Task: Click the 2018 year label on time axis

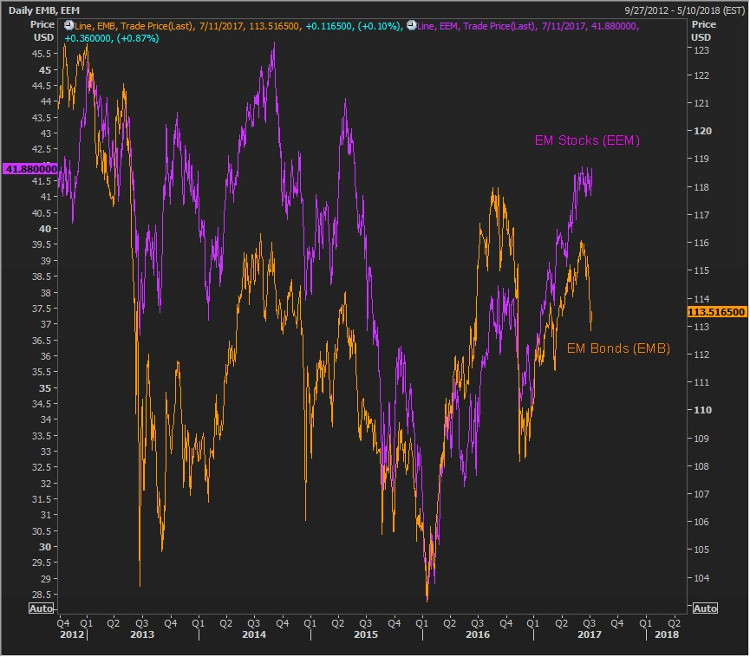Action: tap(668, 634)
